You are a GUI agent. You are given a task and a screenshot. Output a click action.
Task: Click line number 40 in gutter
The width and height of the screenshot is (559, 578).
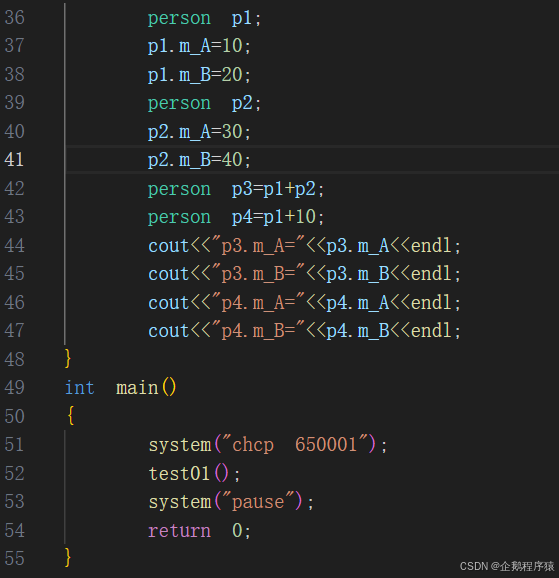pos(14,132)
